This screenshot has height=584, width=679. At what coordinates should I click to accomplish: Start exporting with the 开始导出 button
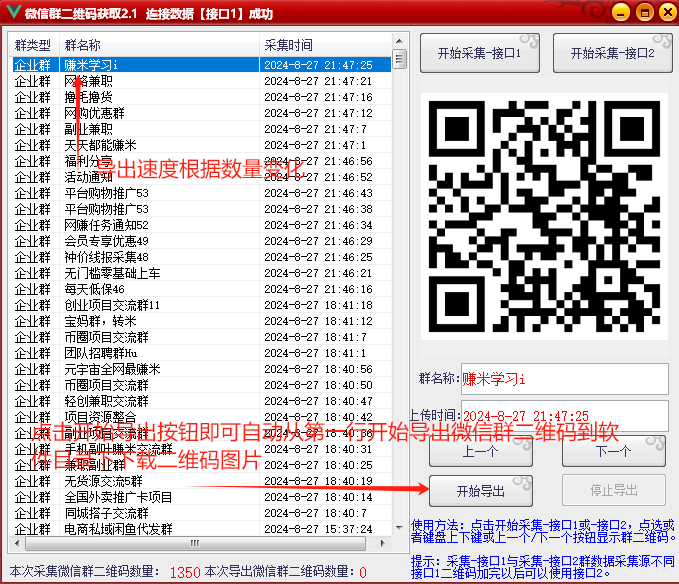[481, 491]
